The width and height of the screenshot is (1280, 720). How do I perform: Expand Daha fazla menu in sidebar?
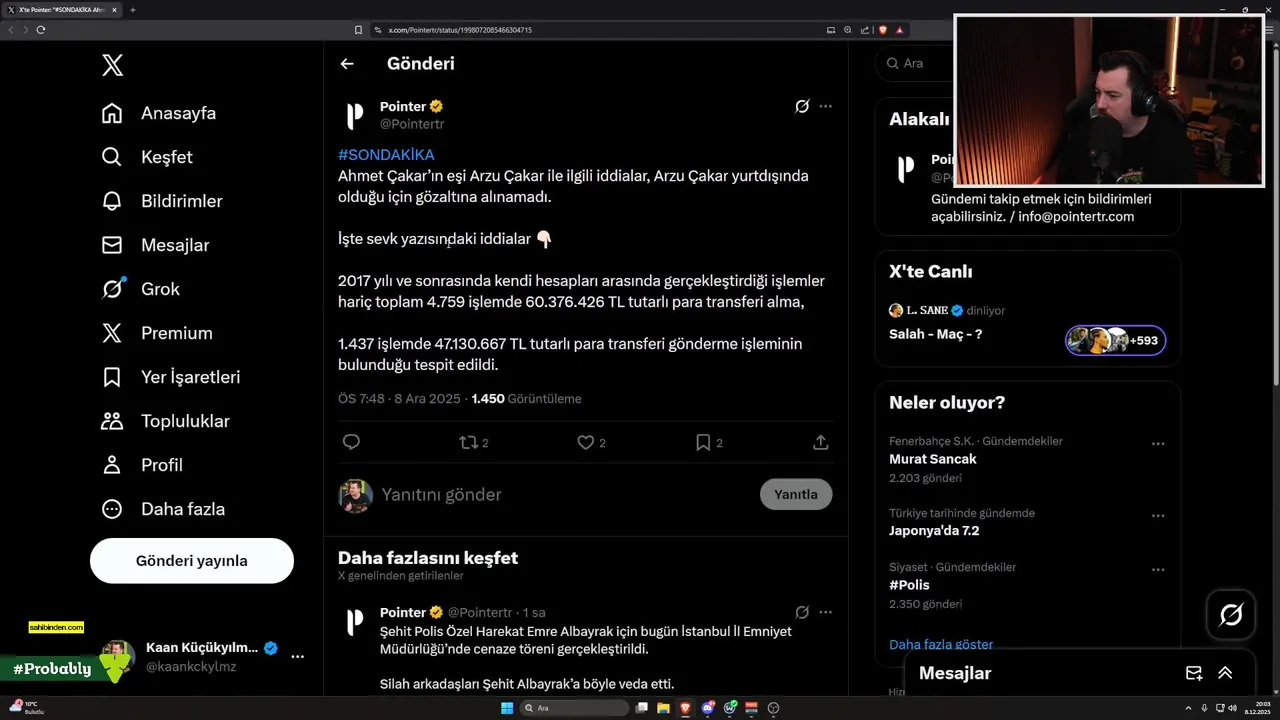pos(163,509)
